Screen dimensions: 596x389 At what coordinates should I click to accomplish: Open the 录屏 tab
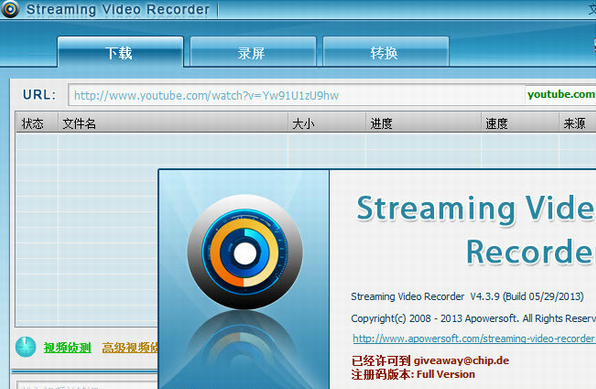pyautogui.click(x=253, y=52)
